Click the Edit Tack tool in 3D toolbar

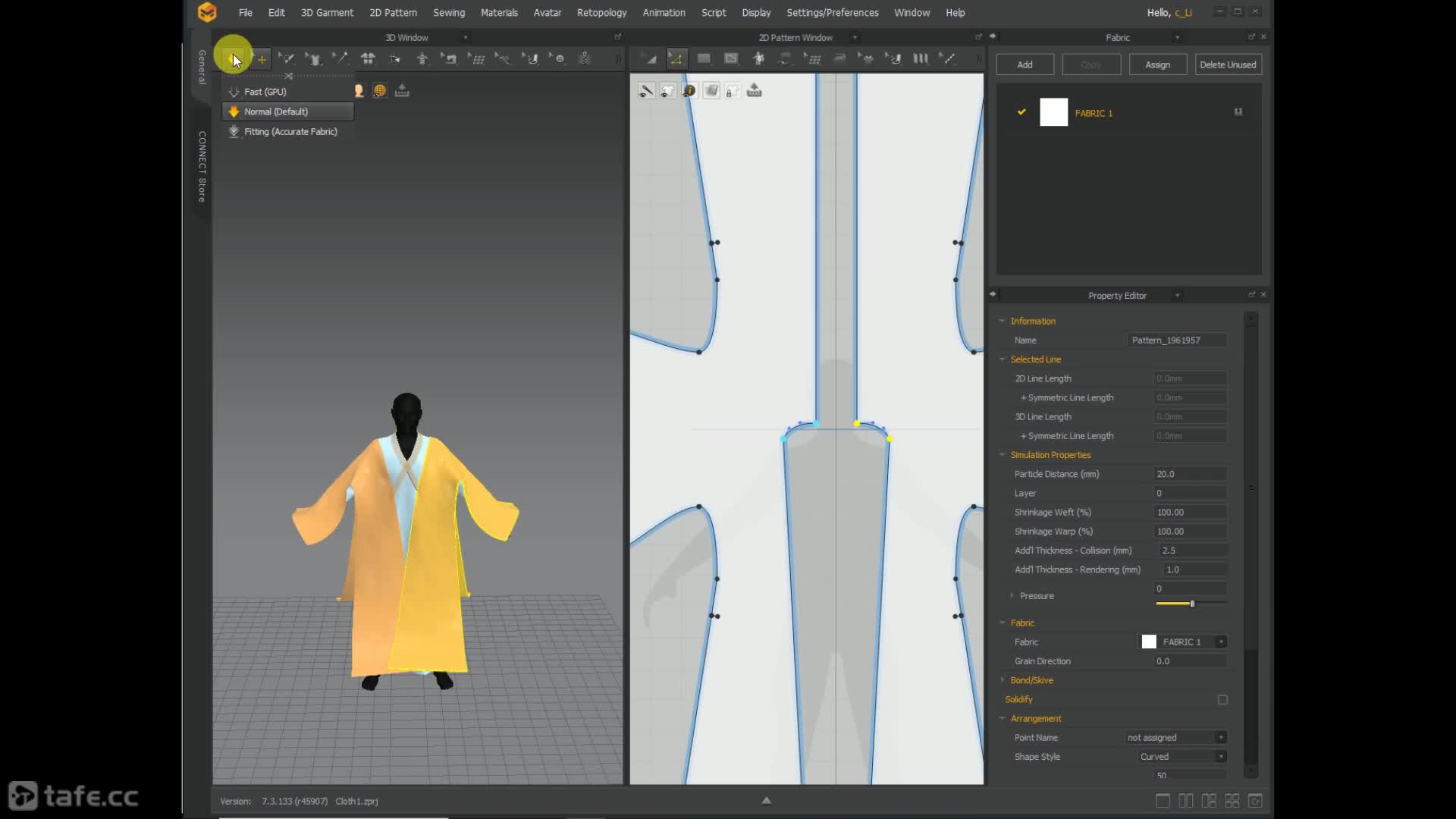pyautogui.click(x=503, y=58)
